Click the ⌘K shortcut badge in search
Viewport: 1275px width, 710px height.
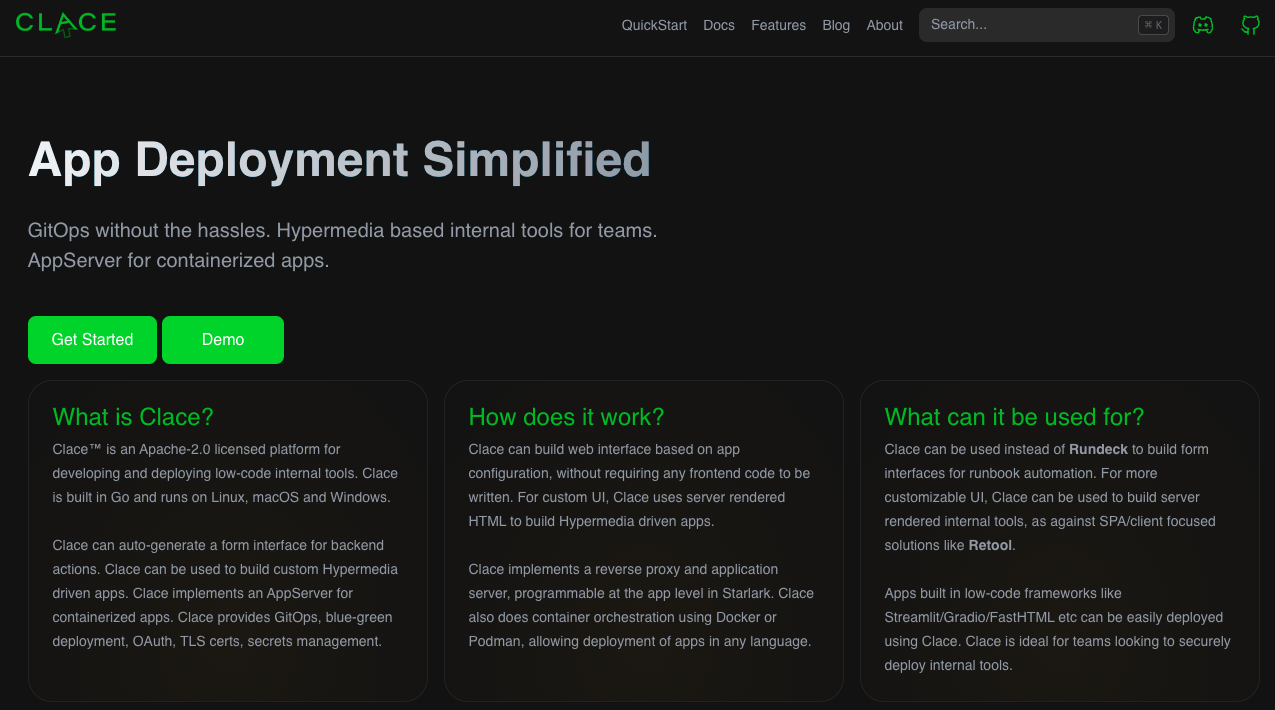[1153, 25]
